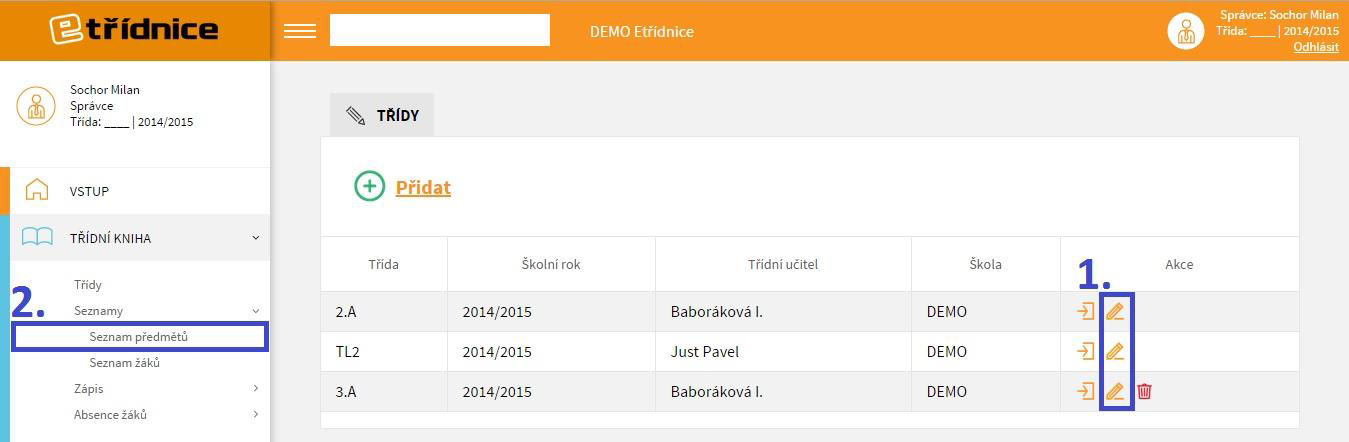This screenshot has height=442, width=1349.
Task: Click the green plus Přidat icon
Action: 369,186
